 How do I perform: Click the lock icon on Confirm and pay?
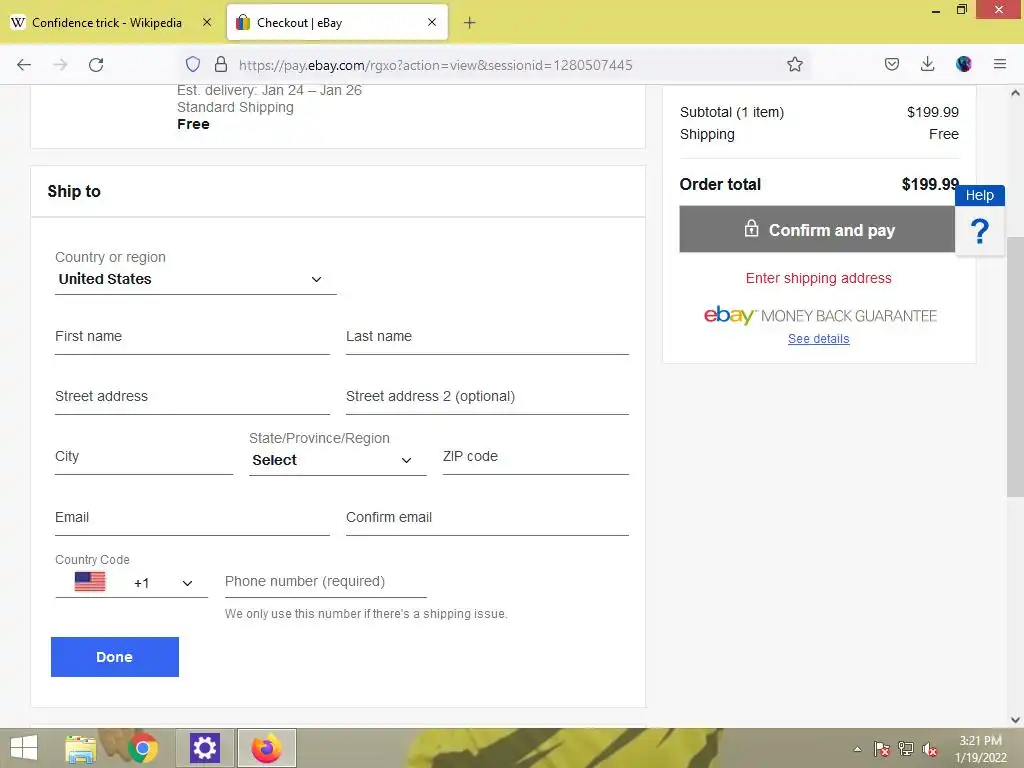(752, 229)
